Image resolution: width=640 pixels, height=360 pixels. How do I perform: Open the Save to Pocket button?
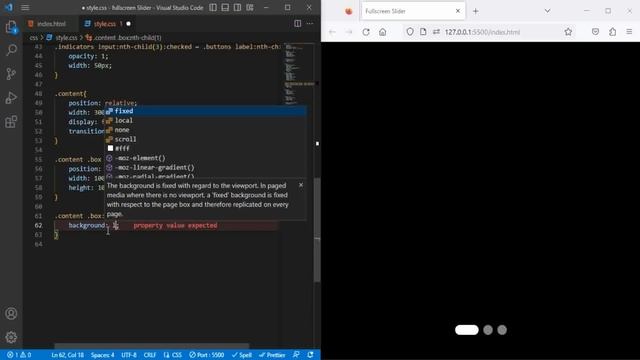tap(596, 32)
